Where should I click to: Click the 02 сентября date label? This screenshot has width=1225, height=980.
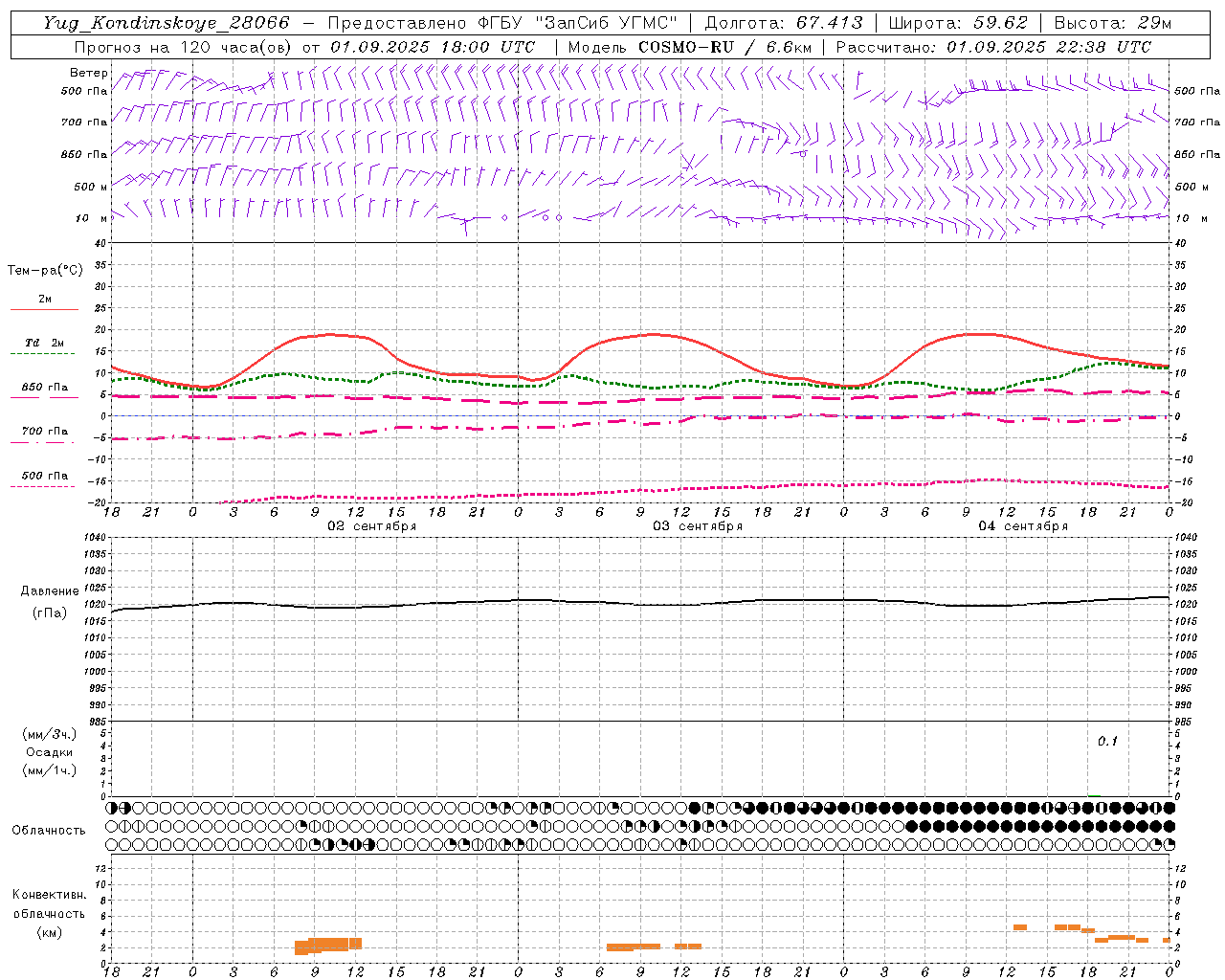pyautogui.click(x=372, y=526)
